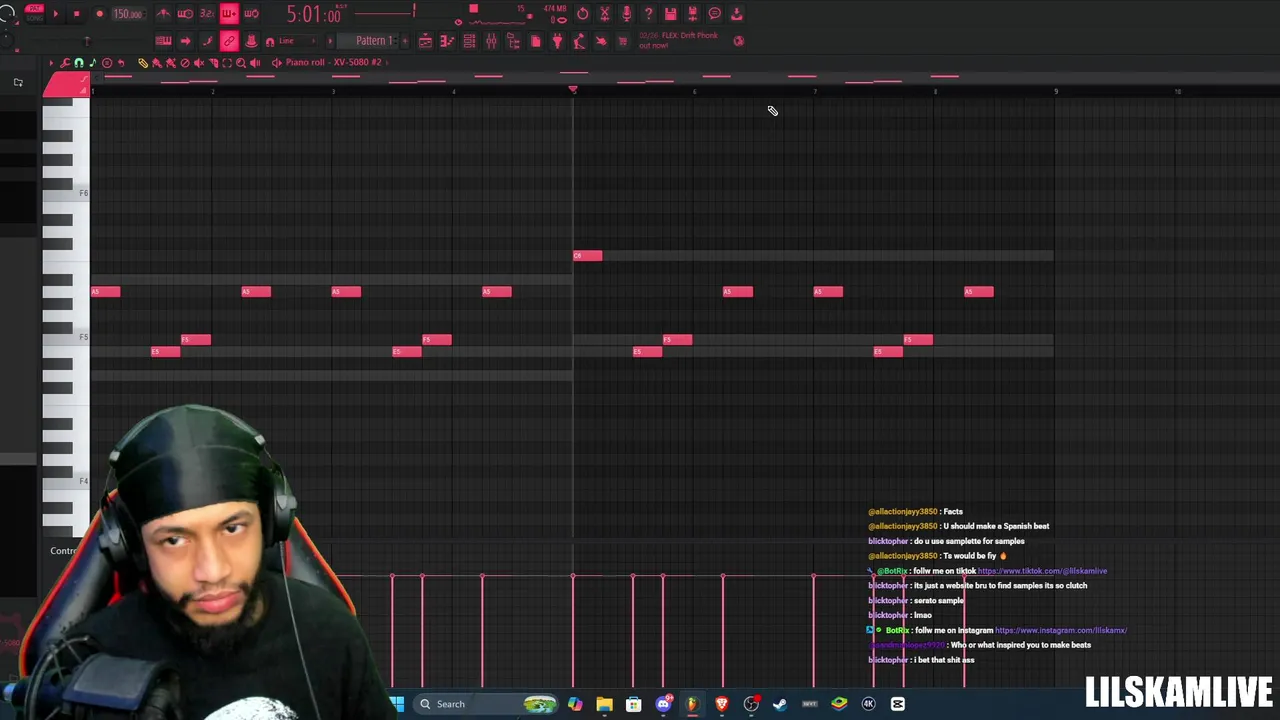Image resolution: width=1280 pixels, height=720 pixels.
Task: Click the Play transport button
Action: [56, 13]
